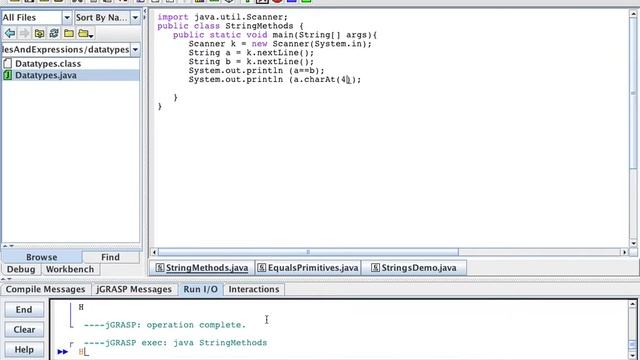Click the Run I/O scroll up arrow
The height and width of the screenshot is (360, 640).
point(632,304)
